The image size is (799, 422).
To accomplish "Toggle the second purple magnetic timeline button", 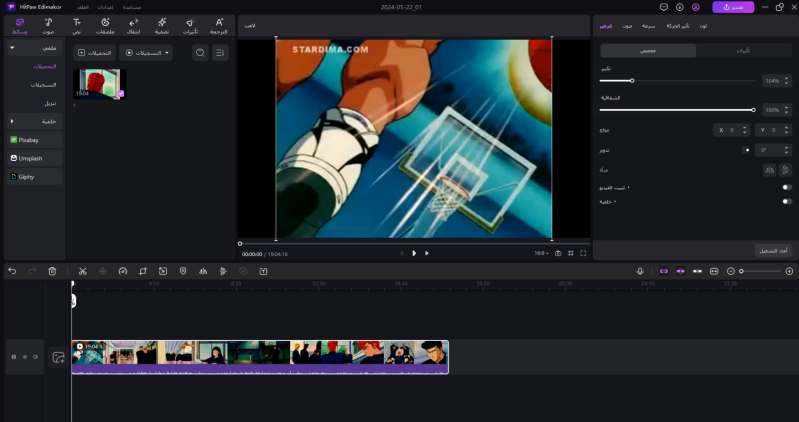I will 680,271.
